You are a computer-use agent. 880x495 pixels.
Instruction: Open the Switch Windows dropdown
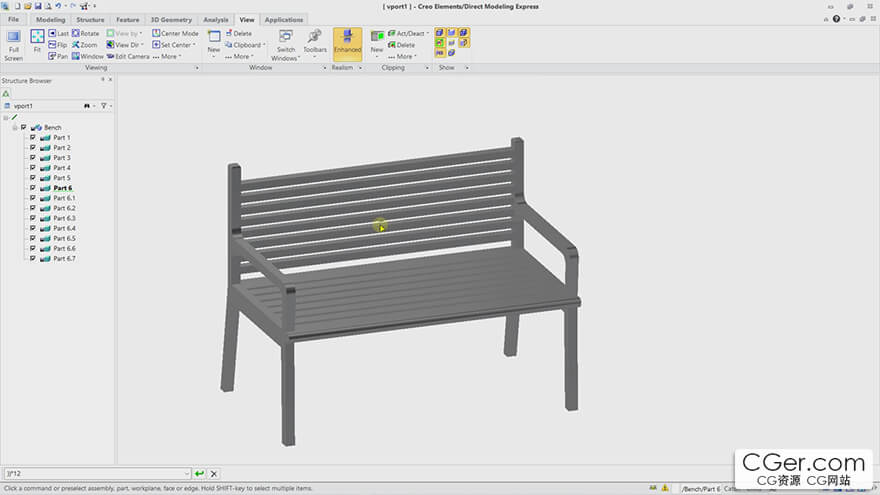click(x=286, y=45)
